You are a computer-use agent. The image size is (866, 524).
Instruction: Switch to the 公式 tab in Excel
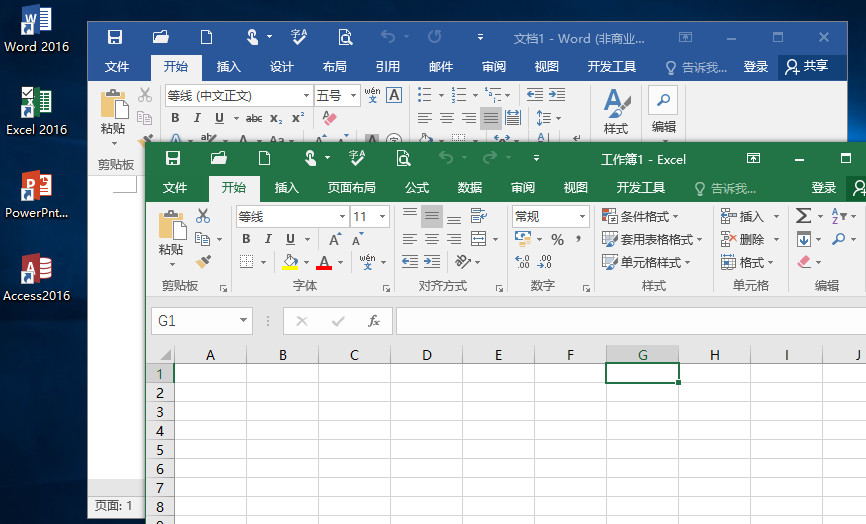417,188
